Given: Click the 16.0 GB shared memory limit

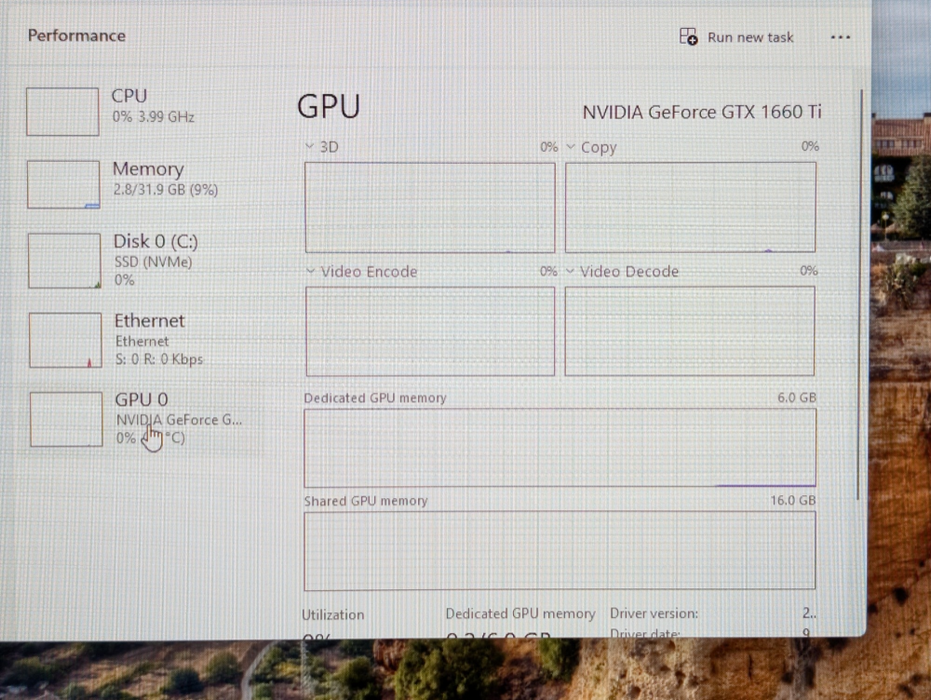Looking at the screenshot, I should pyautogui.click(x=793, y=501).
